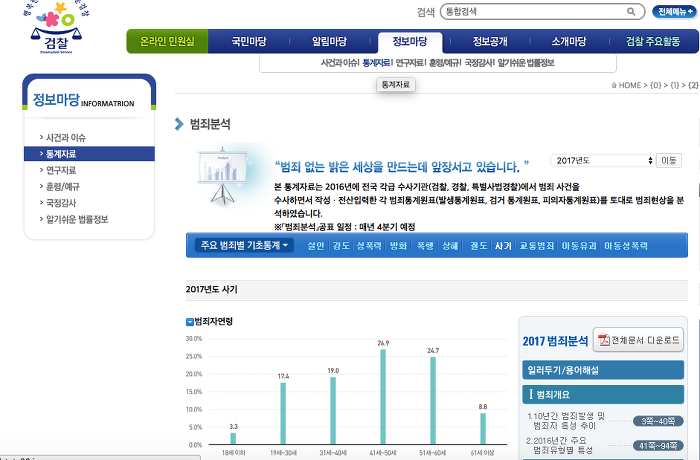Viewport: 700px width, 460px height.
Task: Select the 성폭력 crime category tab
Action: pyautogui.click(x=368, y=245)
